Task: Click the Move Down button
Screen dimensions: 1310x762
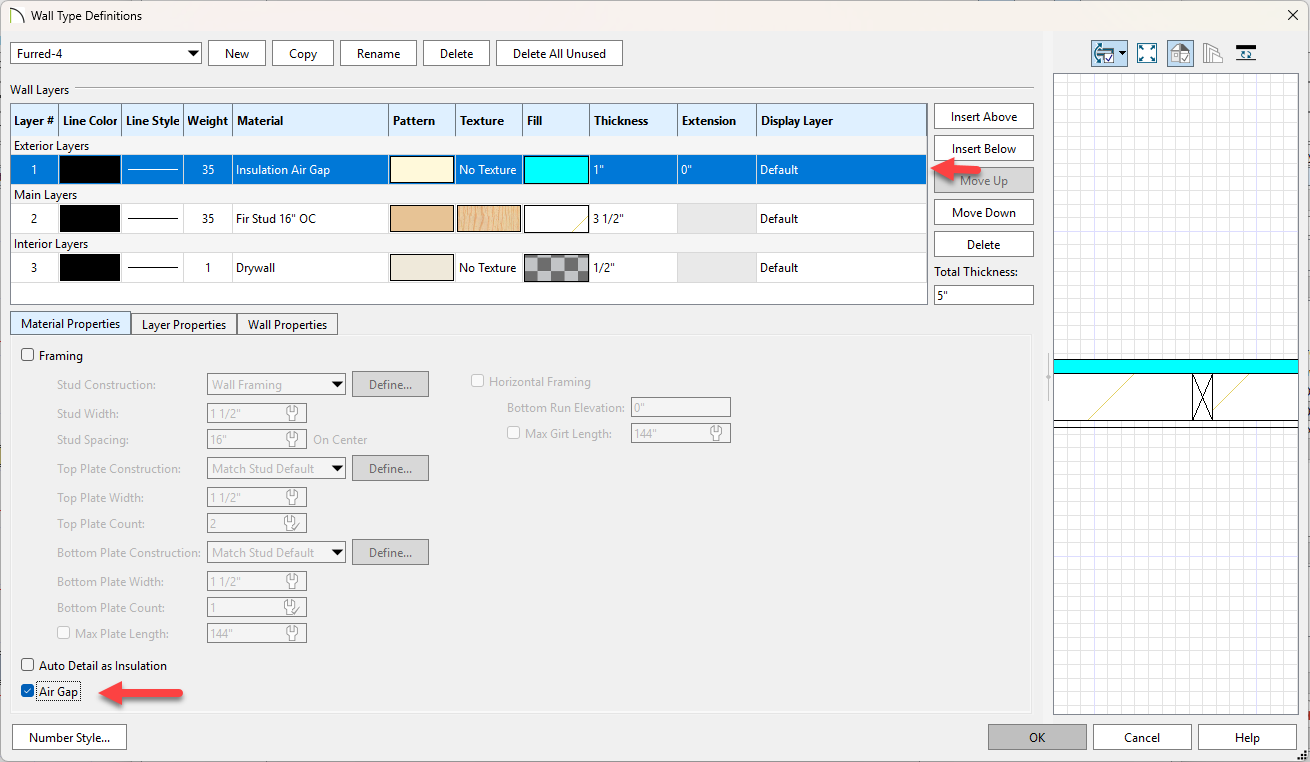Action: point(984,212)
